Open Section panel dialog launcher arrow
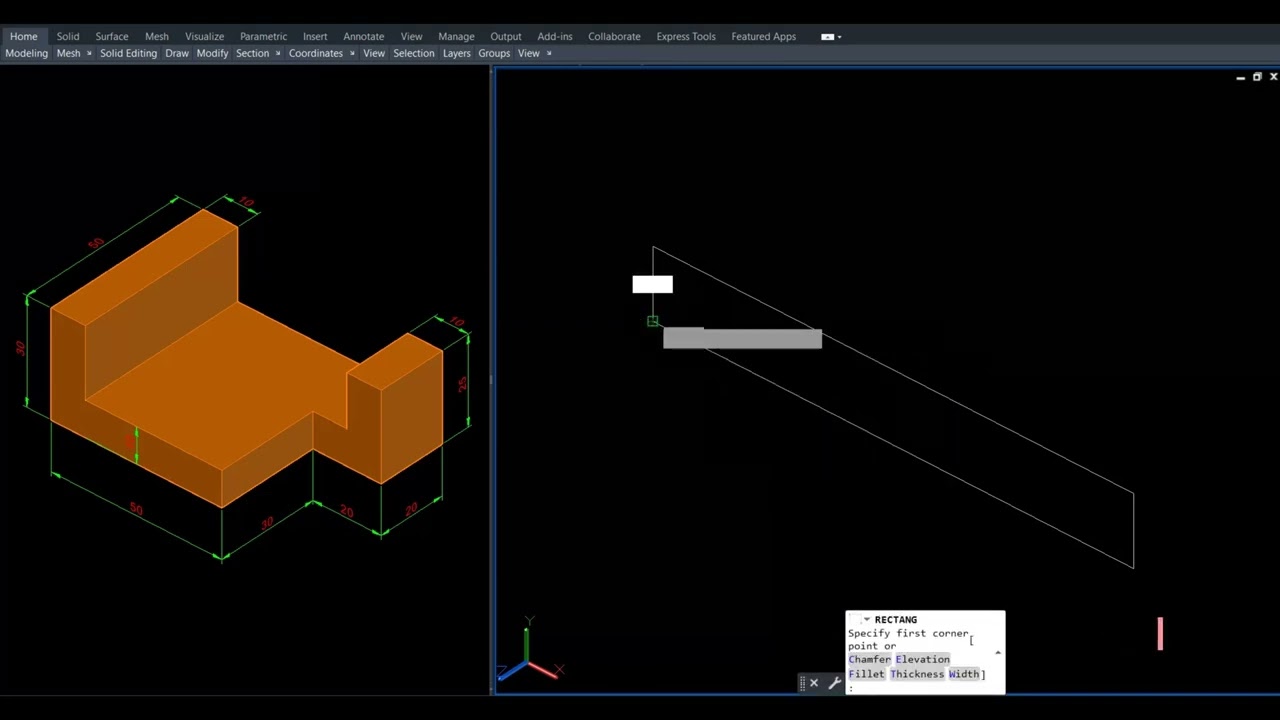 click(278, 53)
